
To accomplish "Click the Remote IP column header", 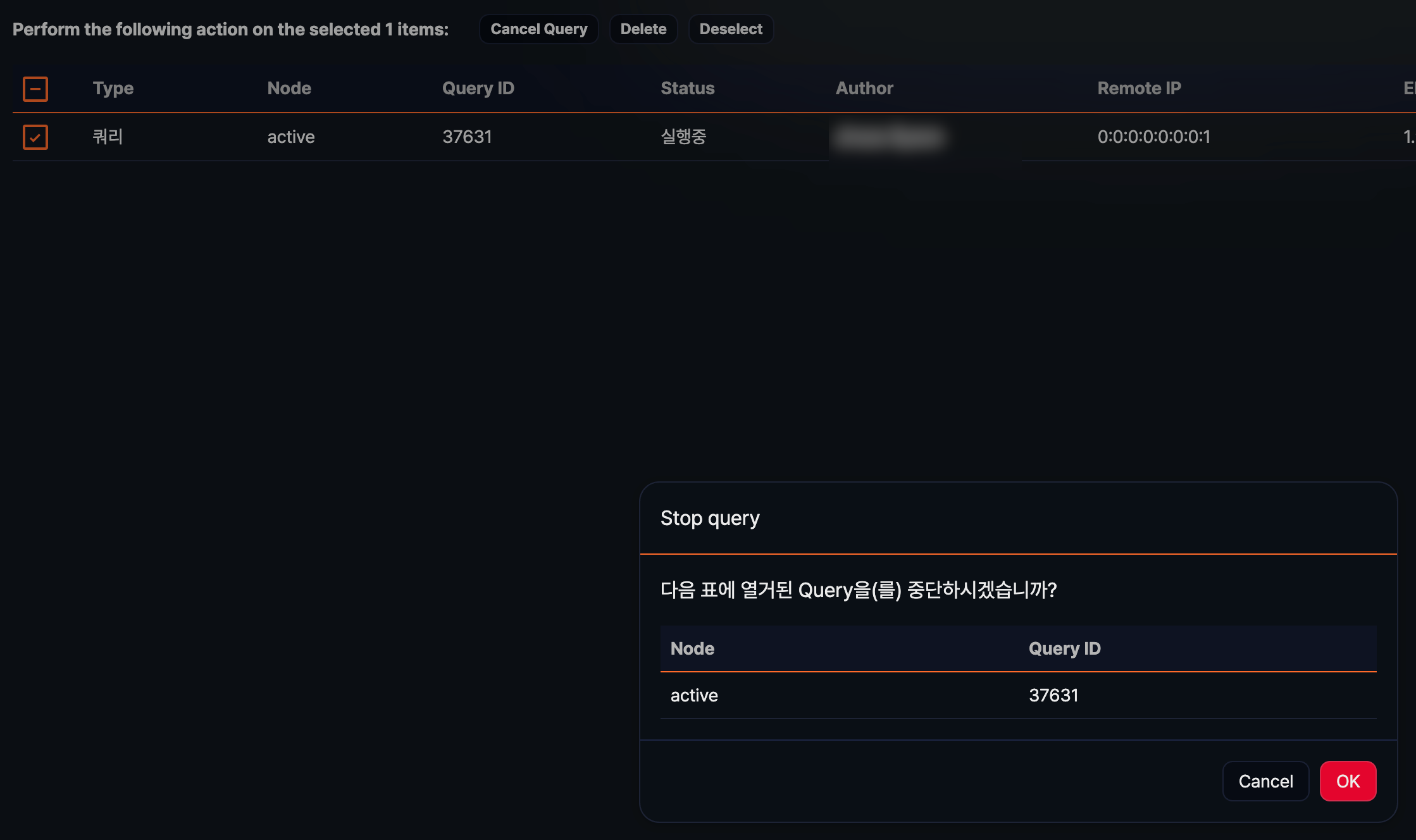I will coord(1139,89).
